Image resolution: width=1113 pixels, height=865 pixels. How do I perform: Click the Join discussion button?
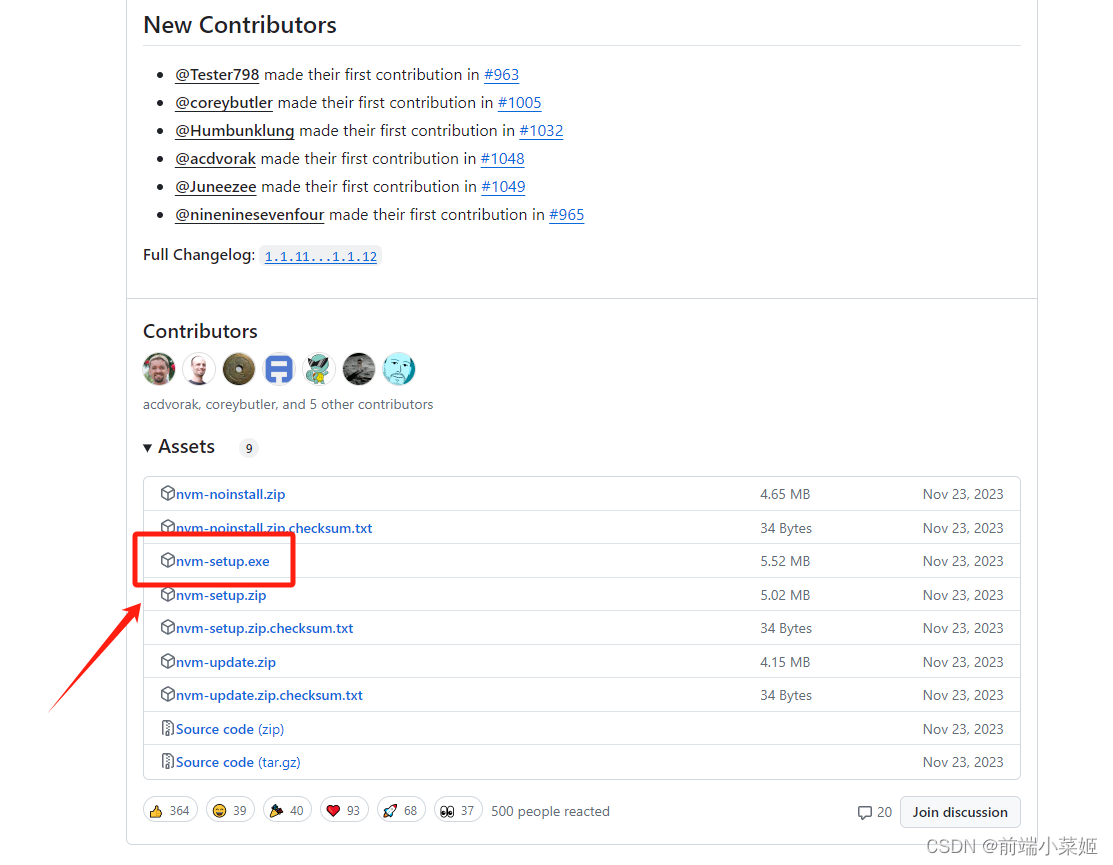960,812
